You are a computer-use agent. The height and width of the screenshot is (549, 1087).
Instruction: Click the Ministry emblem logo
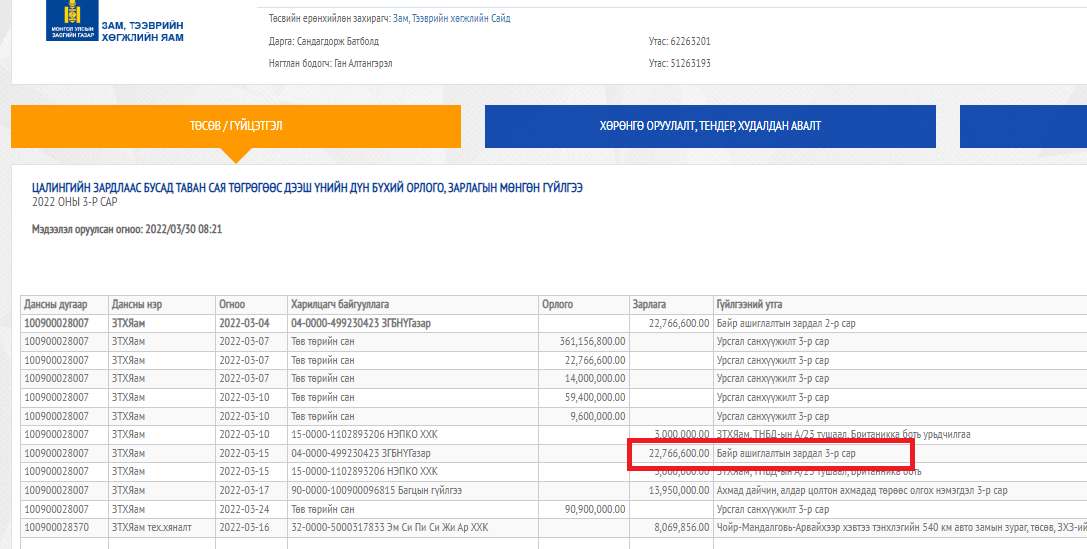pos(71,19)
